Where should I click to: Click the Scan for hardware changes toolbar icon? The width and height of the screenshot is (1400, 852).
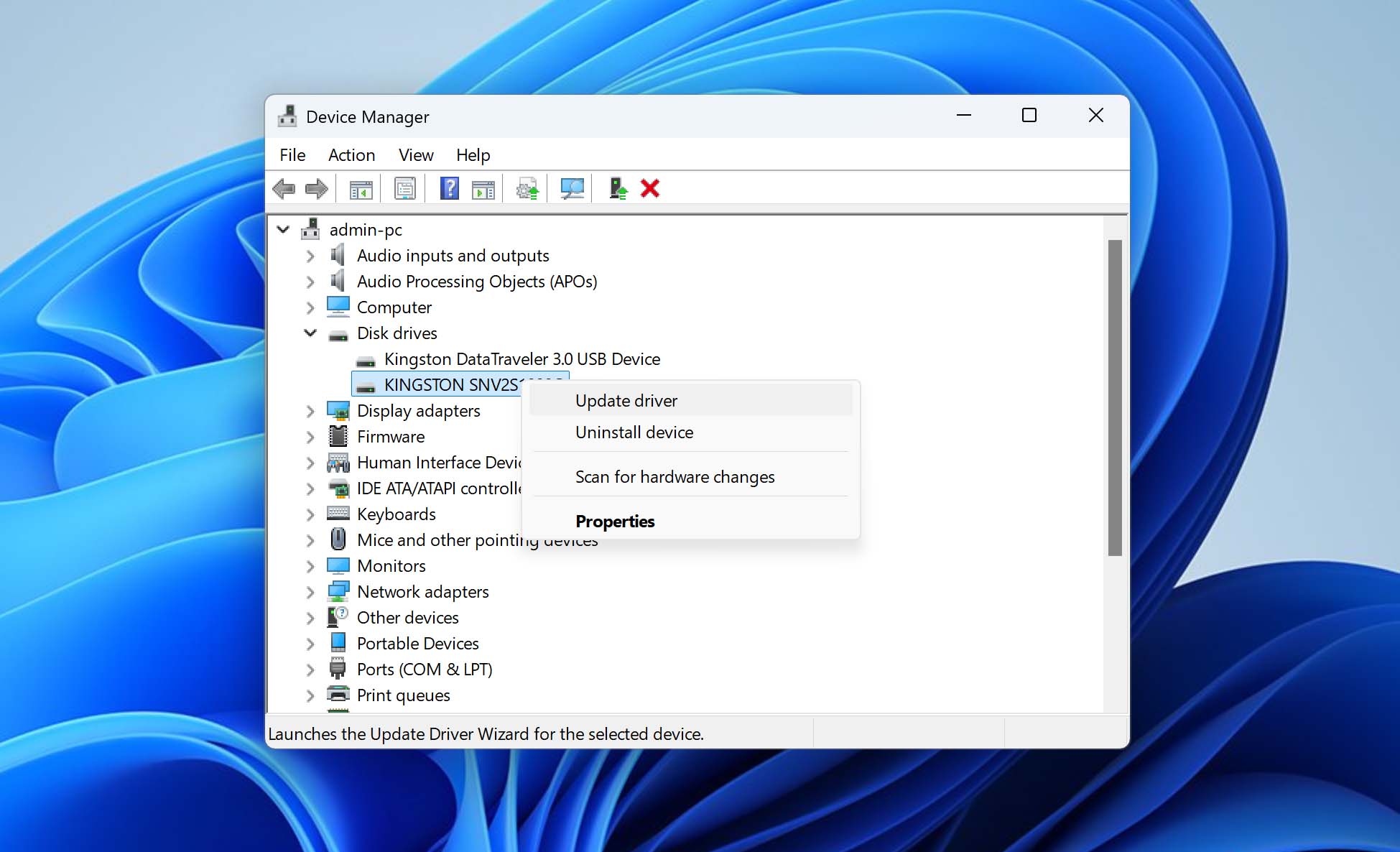coord(570,188)
